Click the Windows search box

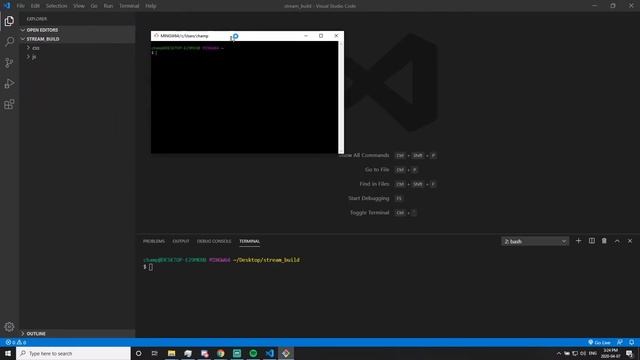[x=73, y=353]
